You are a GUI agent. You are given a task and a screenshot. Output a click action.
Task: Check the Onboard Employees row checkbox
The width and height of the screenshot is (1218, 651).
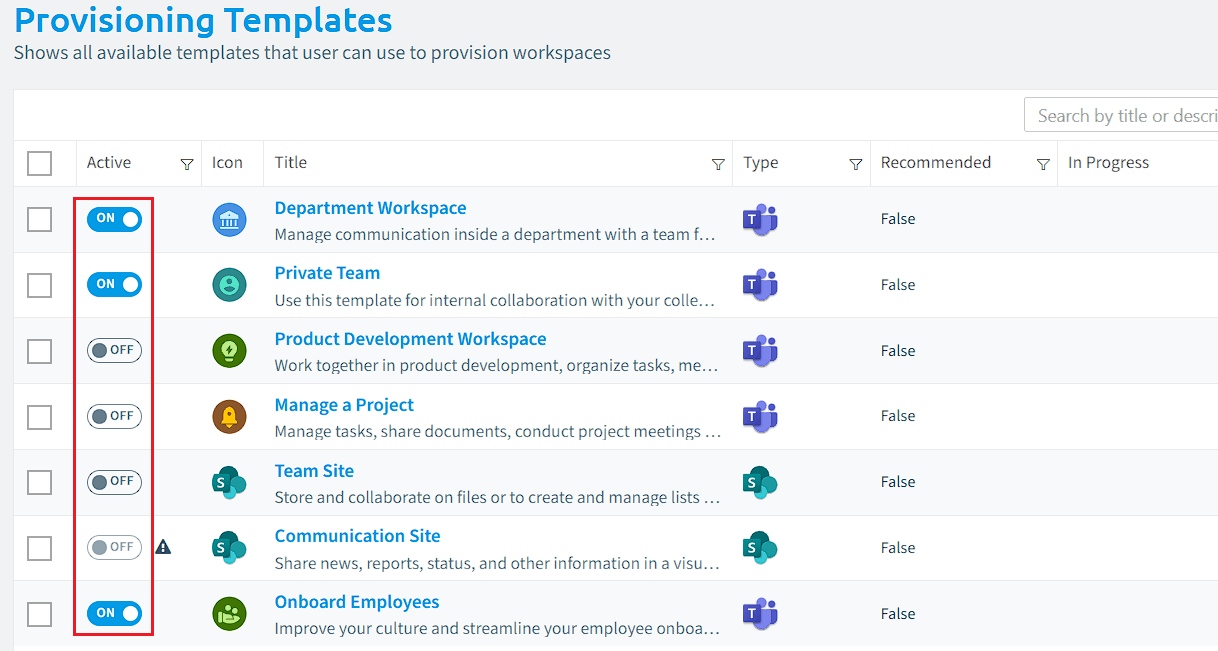click(x=40, y=614)
